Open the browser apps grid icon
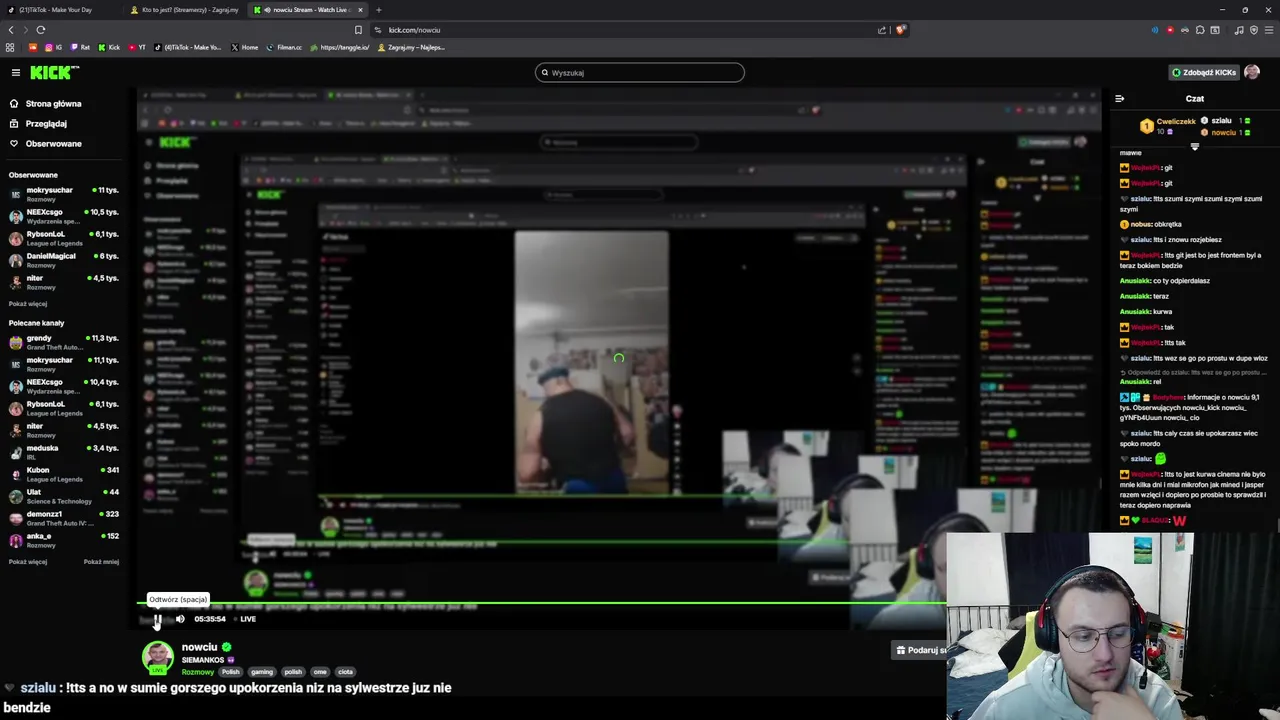1280x720 pixels. pyautogui.click(x=10, y=47)
